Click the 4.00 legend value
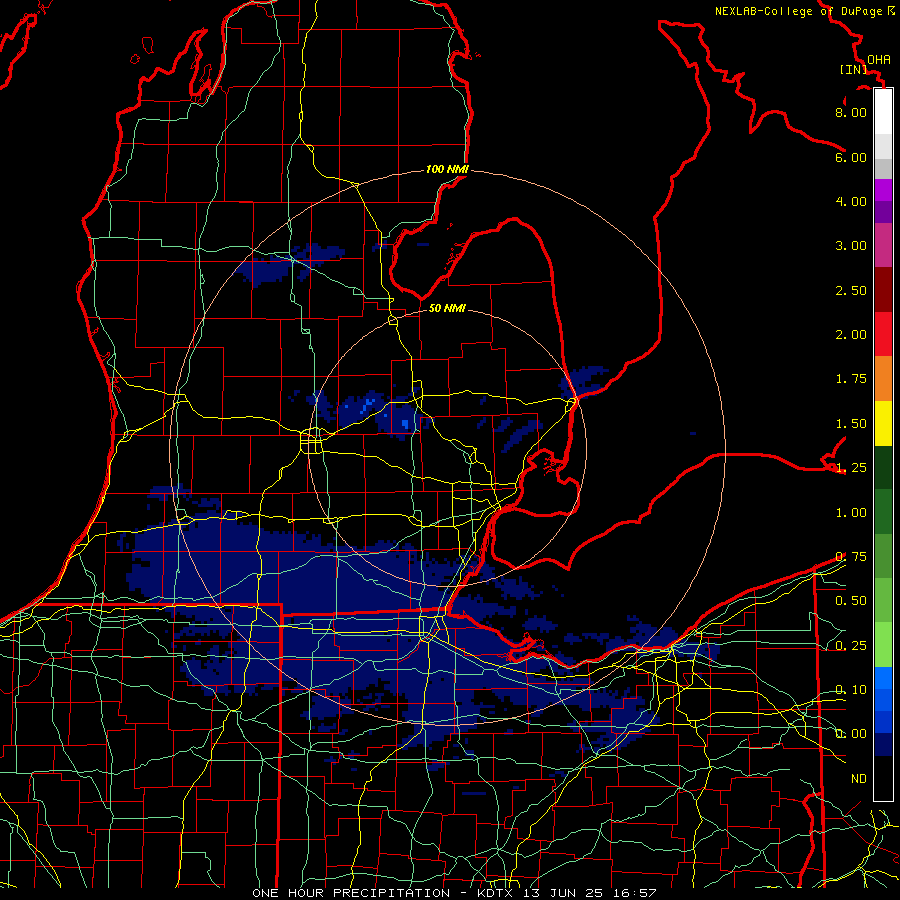The width and height of the screenshot is (900, 900). click(851, 201)
